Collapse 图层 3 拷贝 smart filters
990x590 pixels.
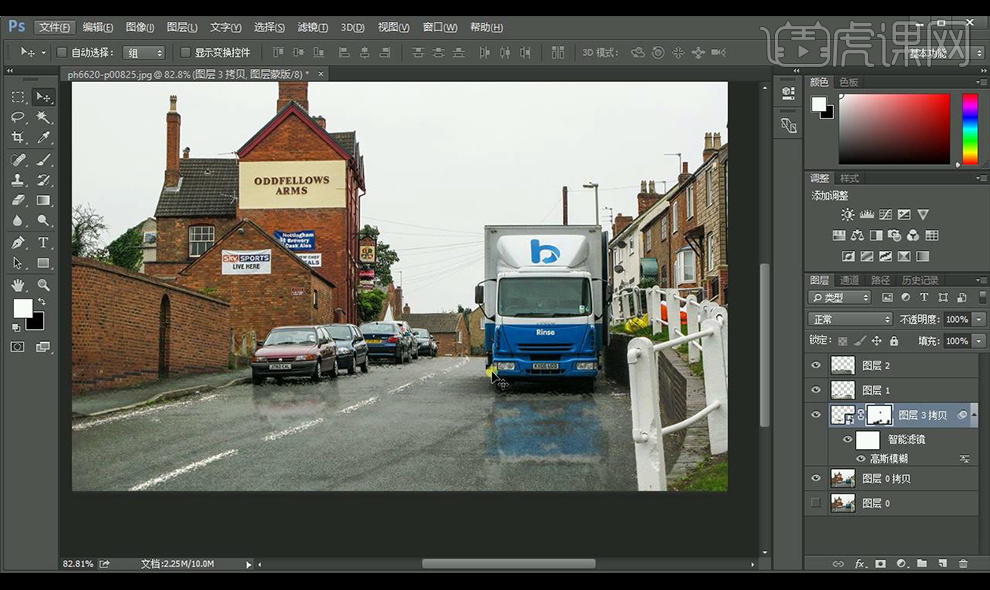pos(973,415)
